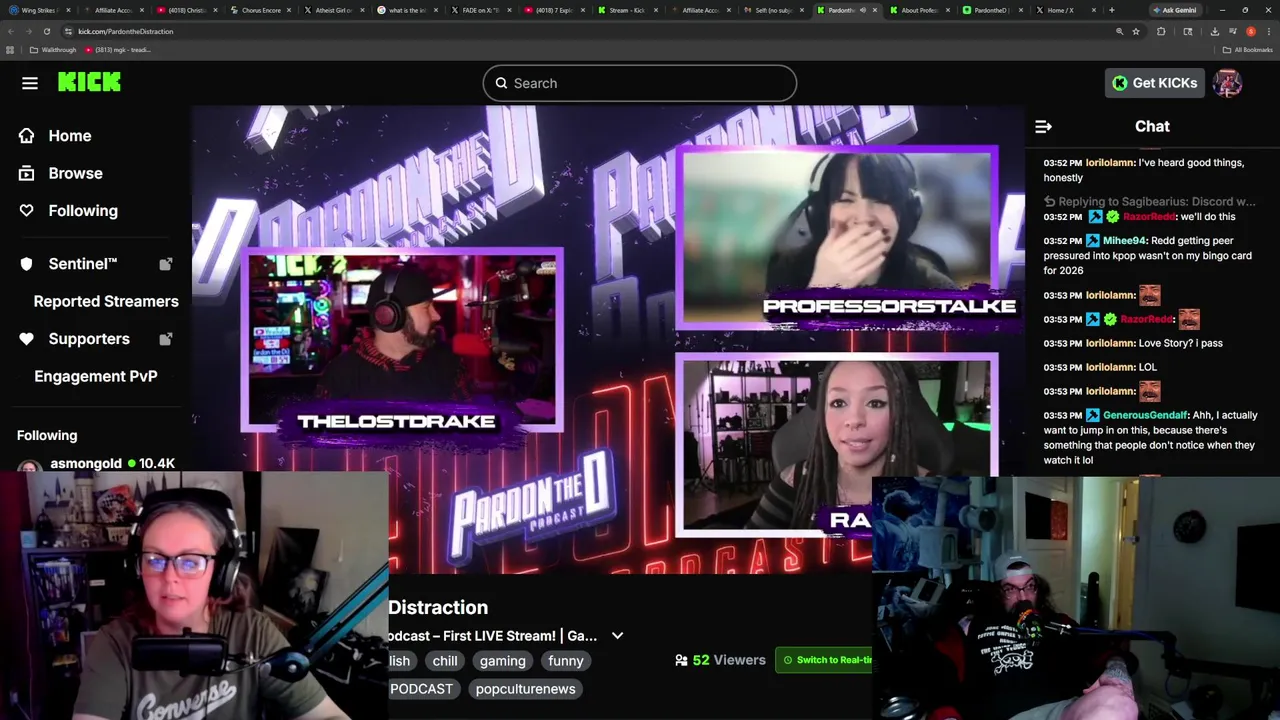This screenshot has width=1280, height=720.
Task: Click the popculturenews tag
Action: coord(526,689)
